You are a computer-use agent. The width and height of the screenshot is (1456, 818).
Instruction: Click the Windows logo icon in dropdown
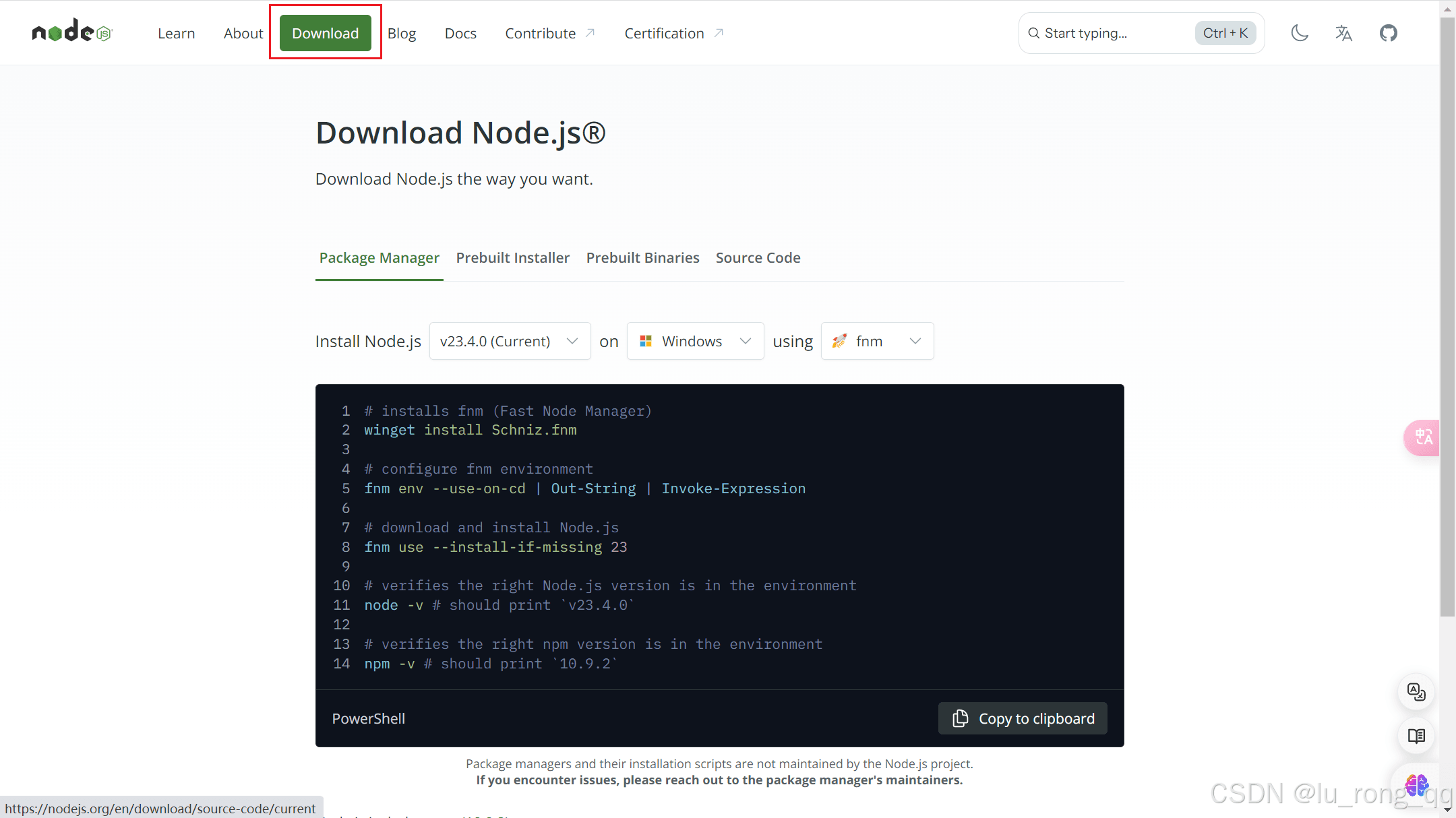click(645, 341)
